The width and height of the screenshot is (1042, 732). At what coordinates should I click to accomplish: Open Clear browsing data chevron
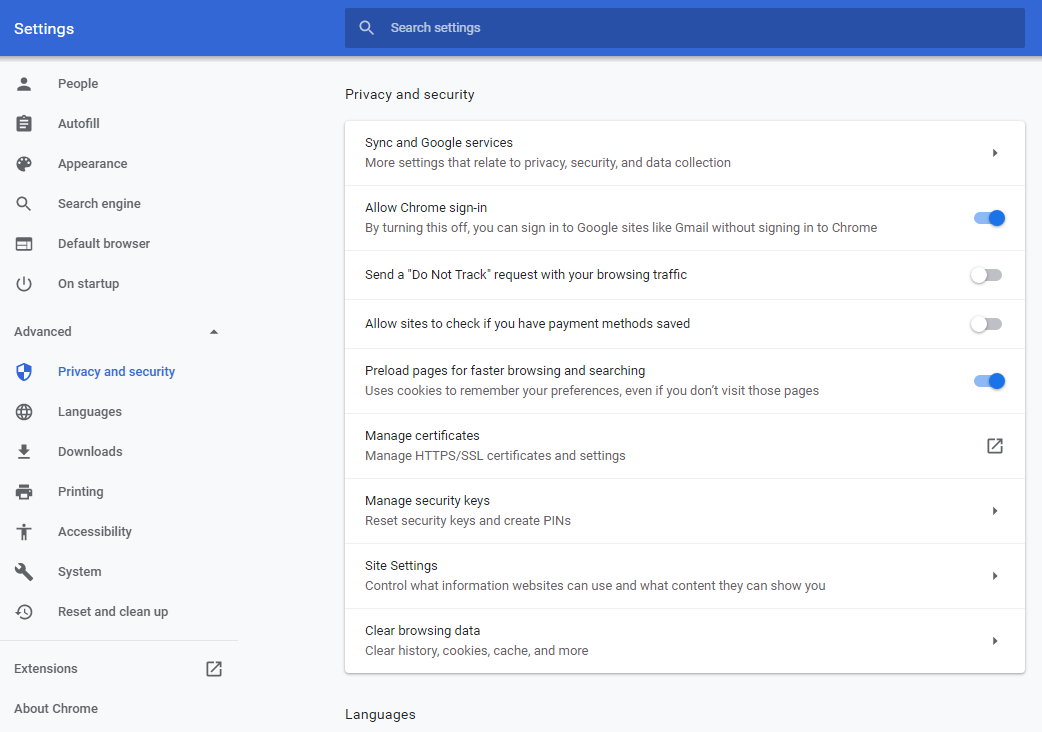pos(995,641)
